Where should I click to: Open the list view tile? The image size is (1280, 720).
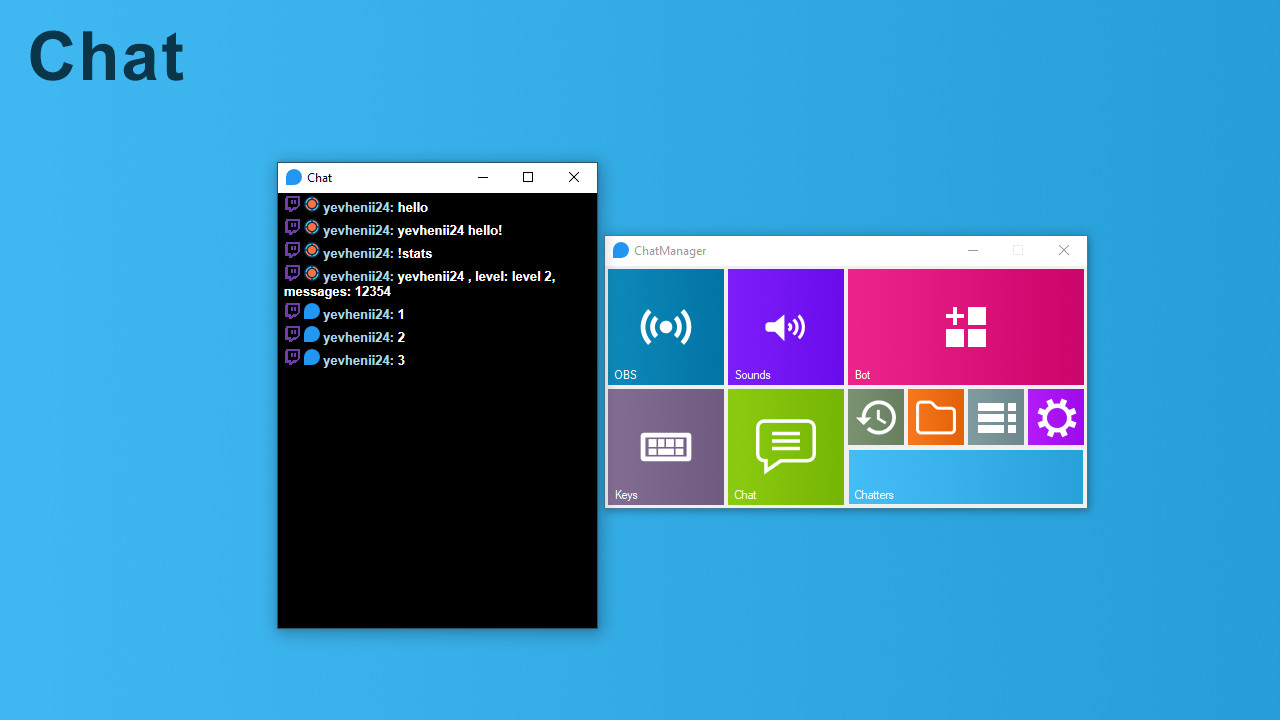(995, 417)
